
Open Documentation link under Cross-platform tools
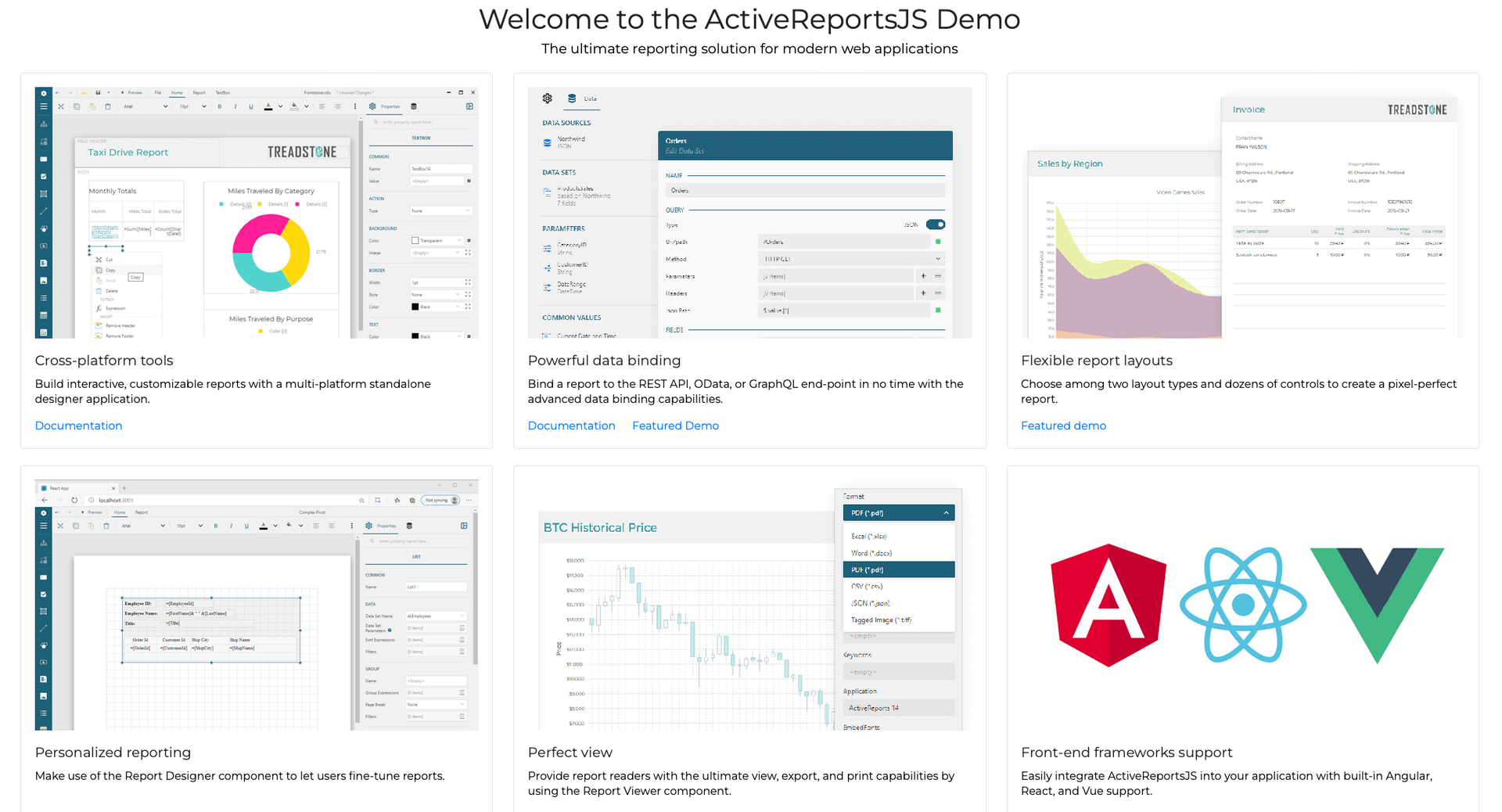(x=78, y=426)
